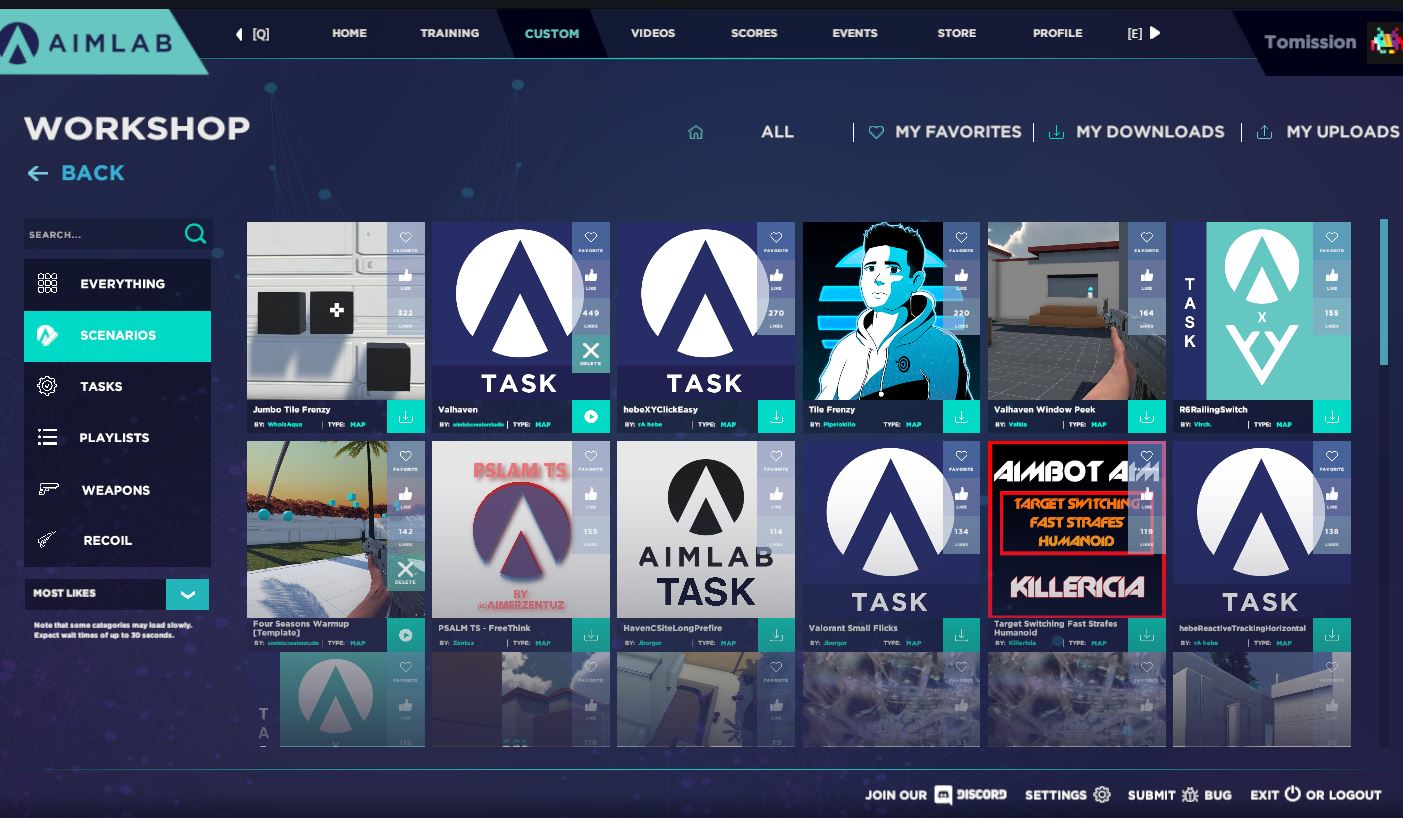Click the workshop list scrollbar

pyautogui.click(x=1384, y=292)
